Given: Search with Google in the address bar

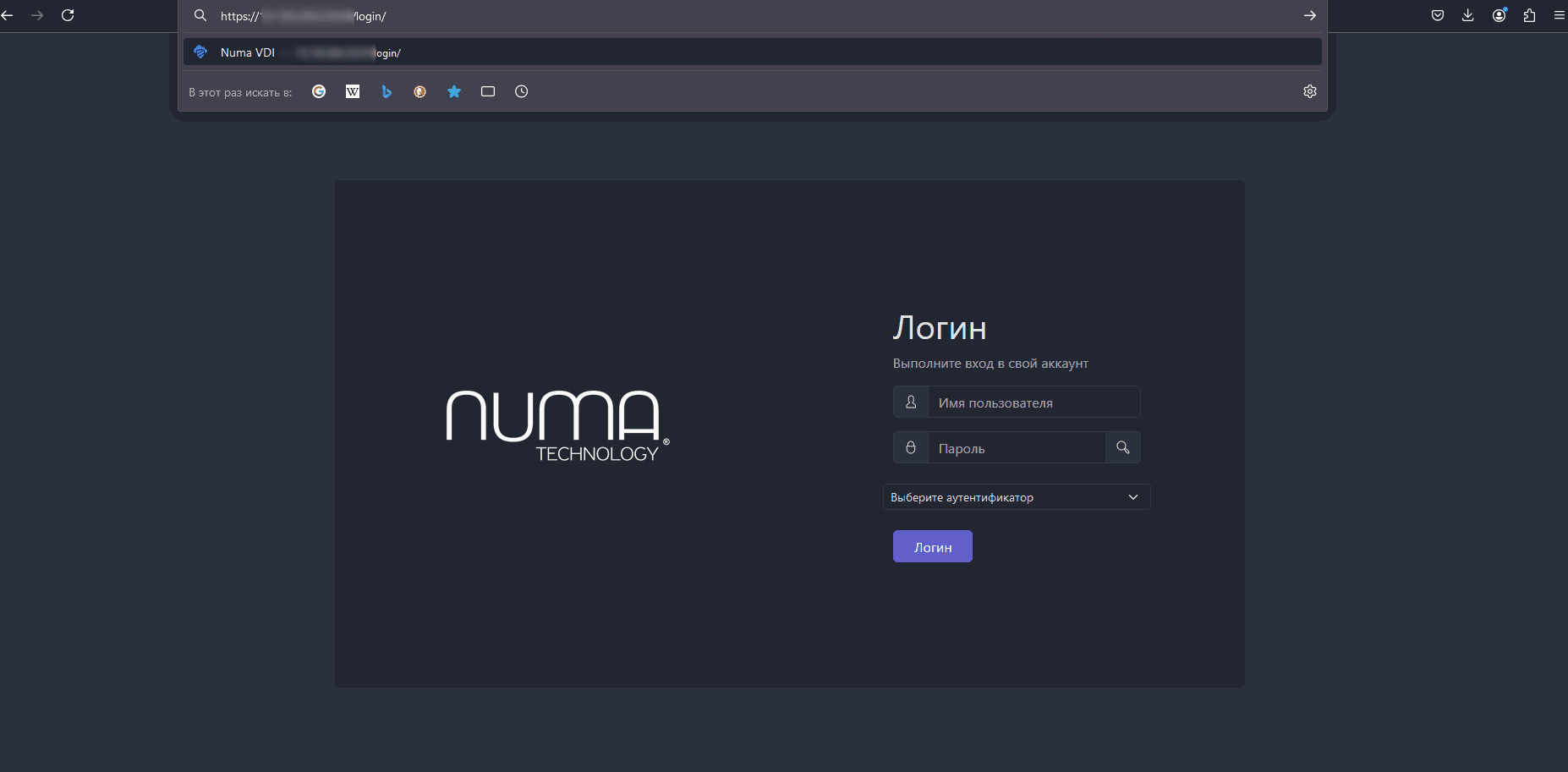Looking at the screenshot, I should click(319, 91).
